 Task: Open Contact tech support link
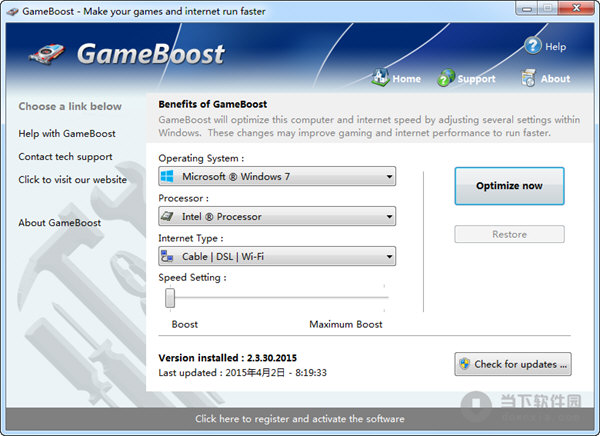click(65, 157)
